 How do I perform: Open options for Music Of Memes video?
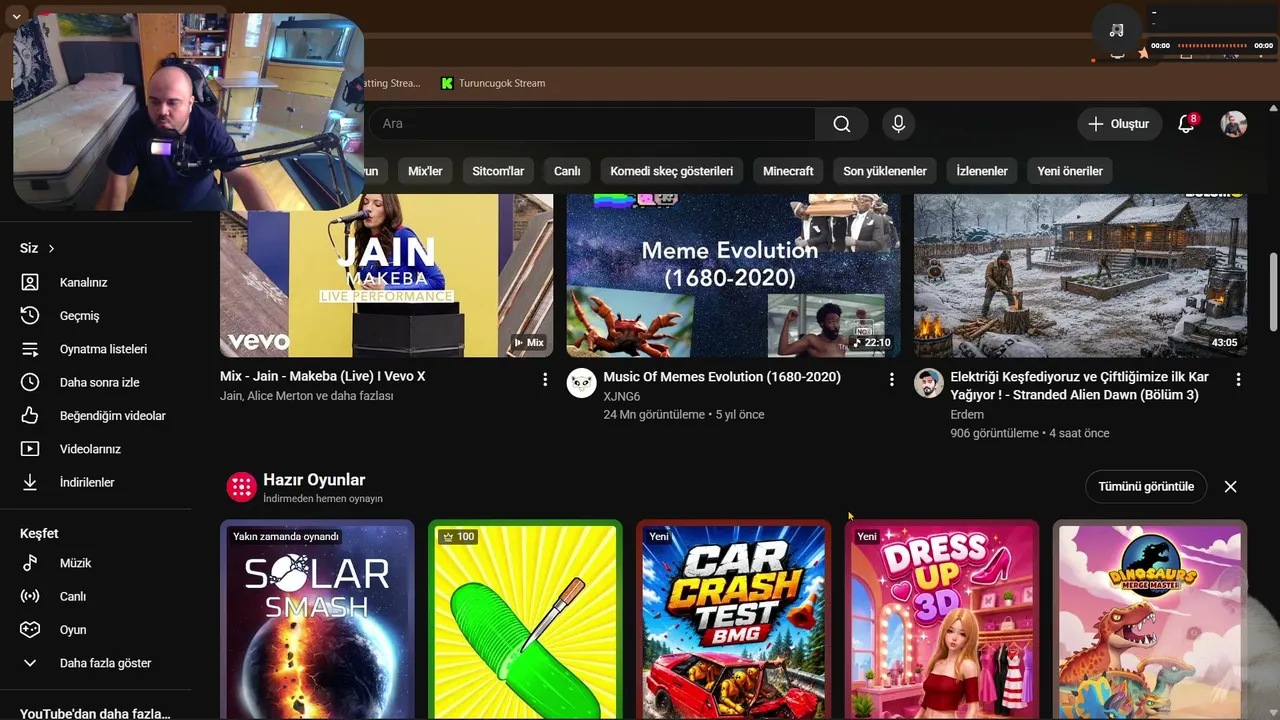(892, 379)
